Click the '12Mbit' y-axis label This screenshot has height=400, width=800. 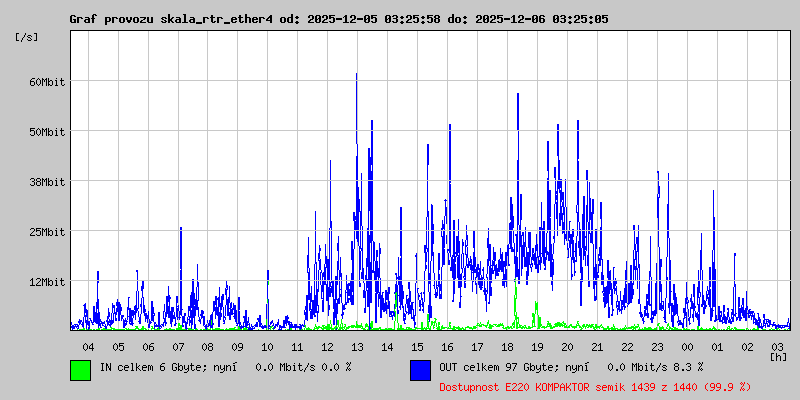point(47,282)
